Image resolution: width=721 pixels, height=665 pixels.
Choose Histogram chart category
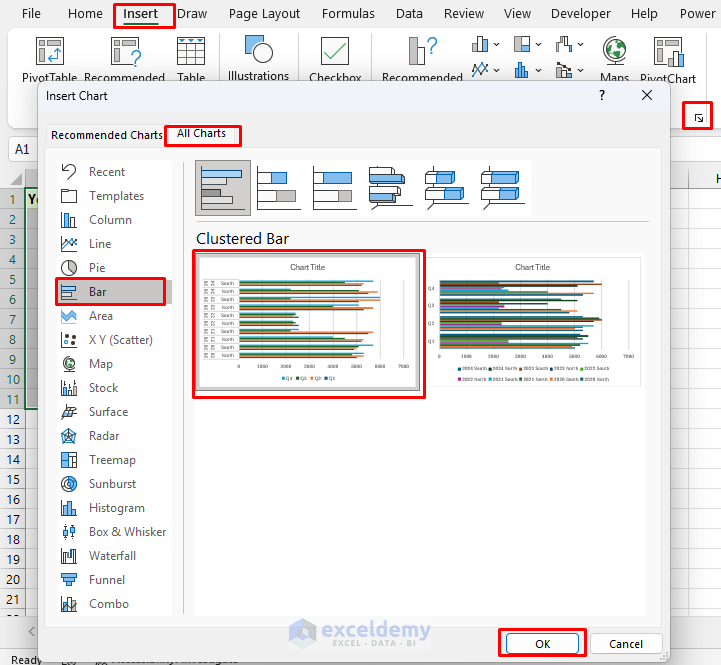[114, 508]
